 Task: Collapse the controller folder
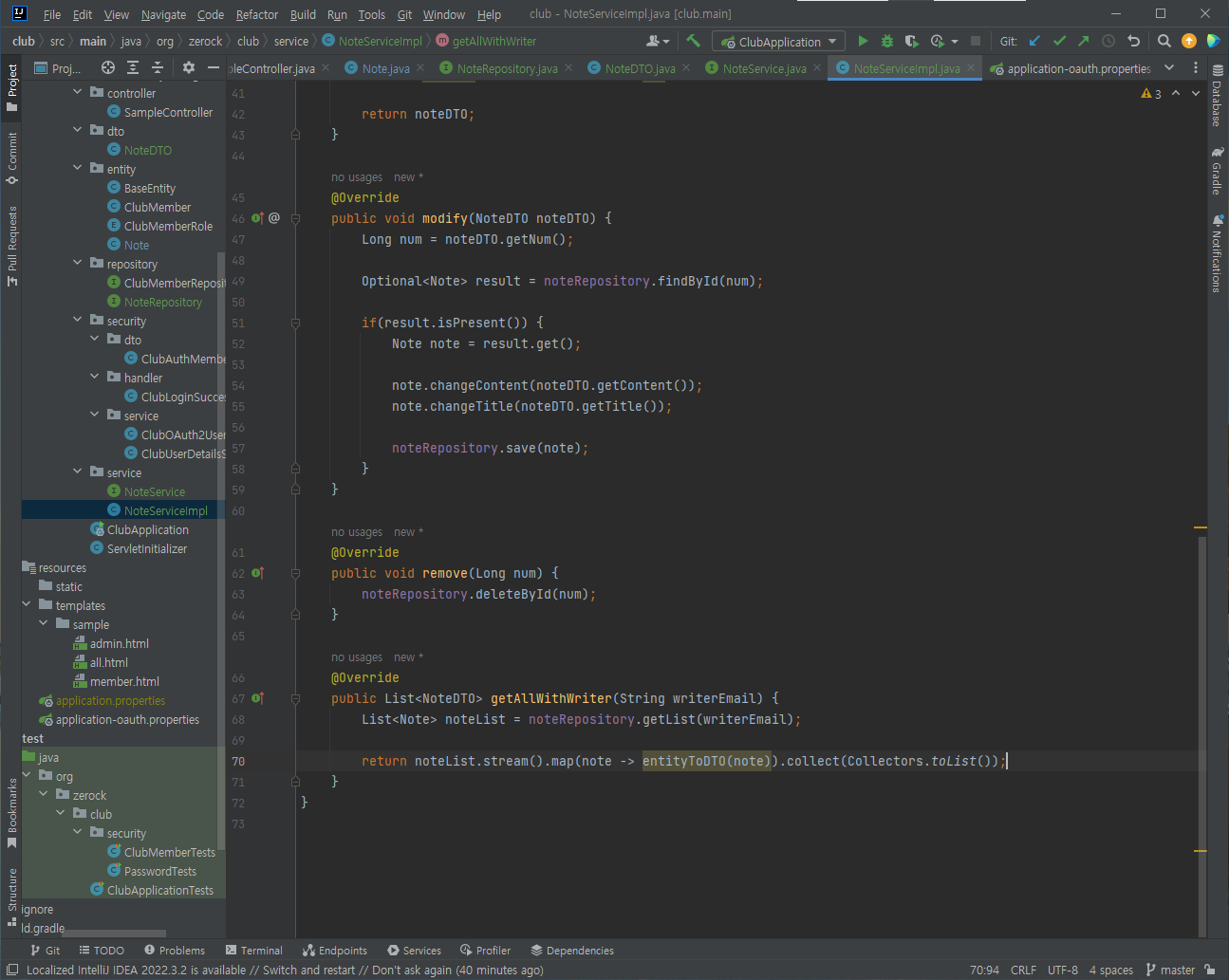[78, 92]
